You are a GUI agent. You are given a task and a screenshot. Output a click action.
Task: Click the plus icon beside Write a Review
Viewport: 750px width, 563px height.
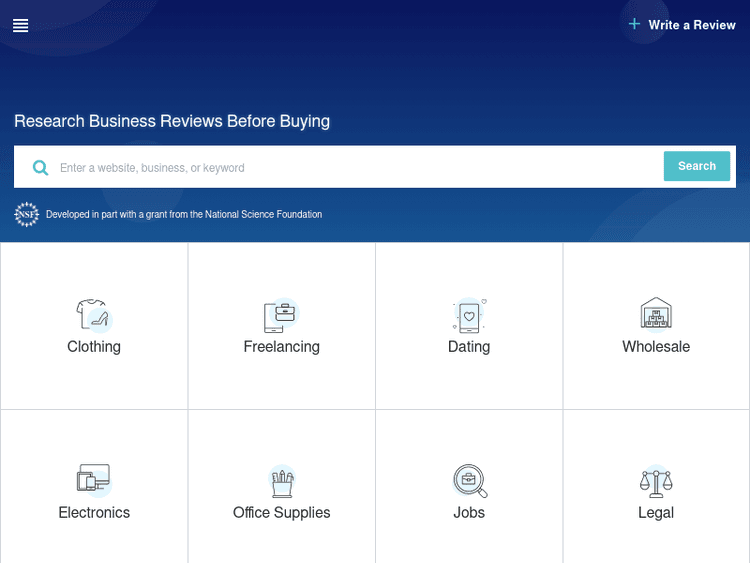[634, 24]
